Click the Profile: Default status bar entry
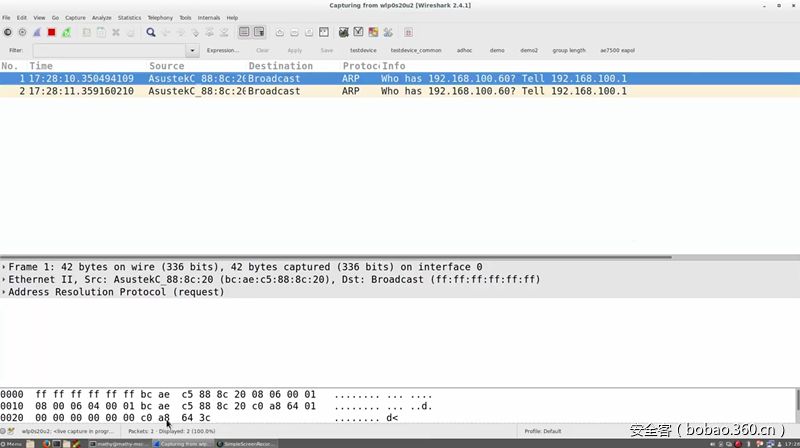Screen dimensions: 800x448 pos(542,431)
